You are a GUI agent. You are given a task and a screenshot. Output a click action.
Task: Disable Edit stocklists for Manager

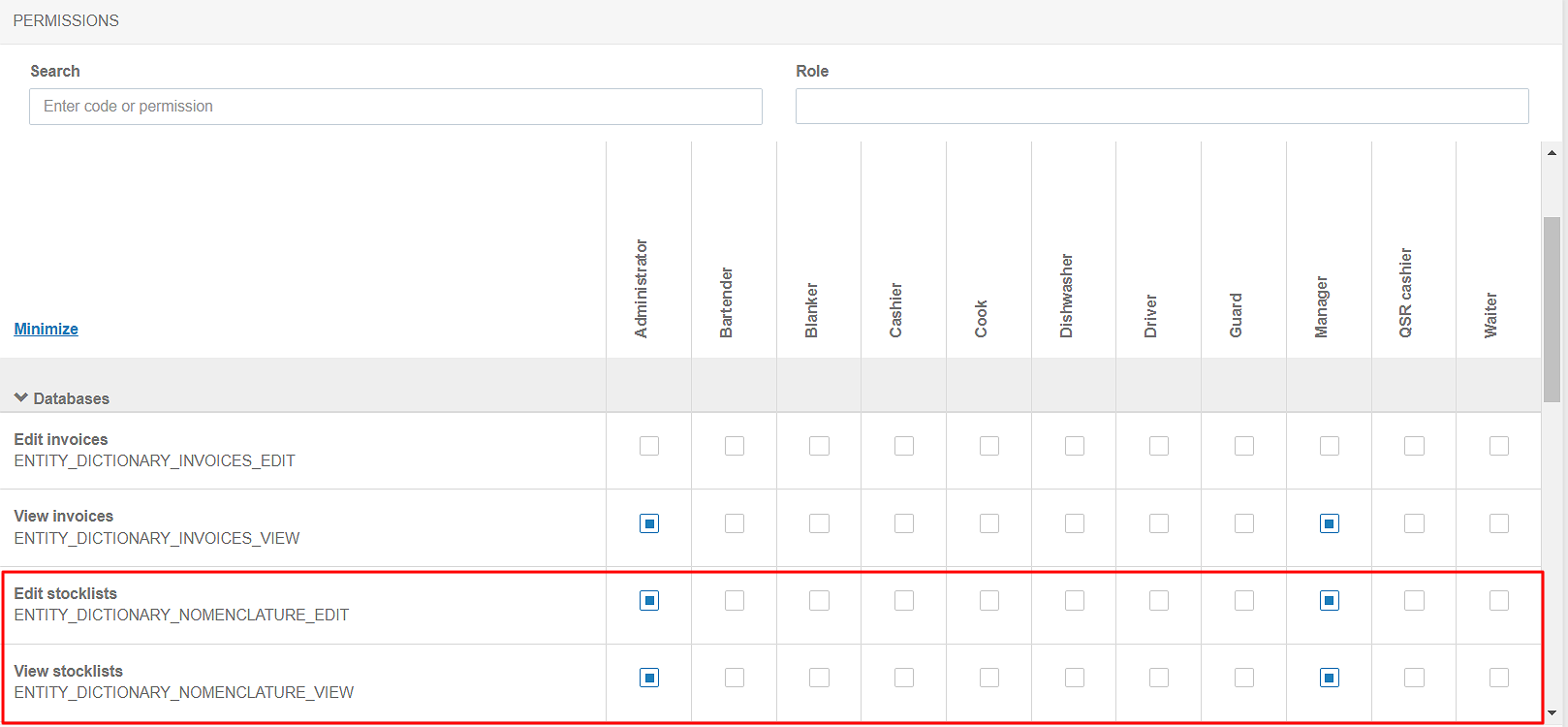coord(1329,601)
